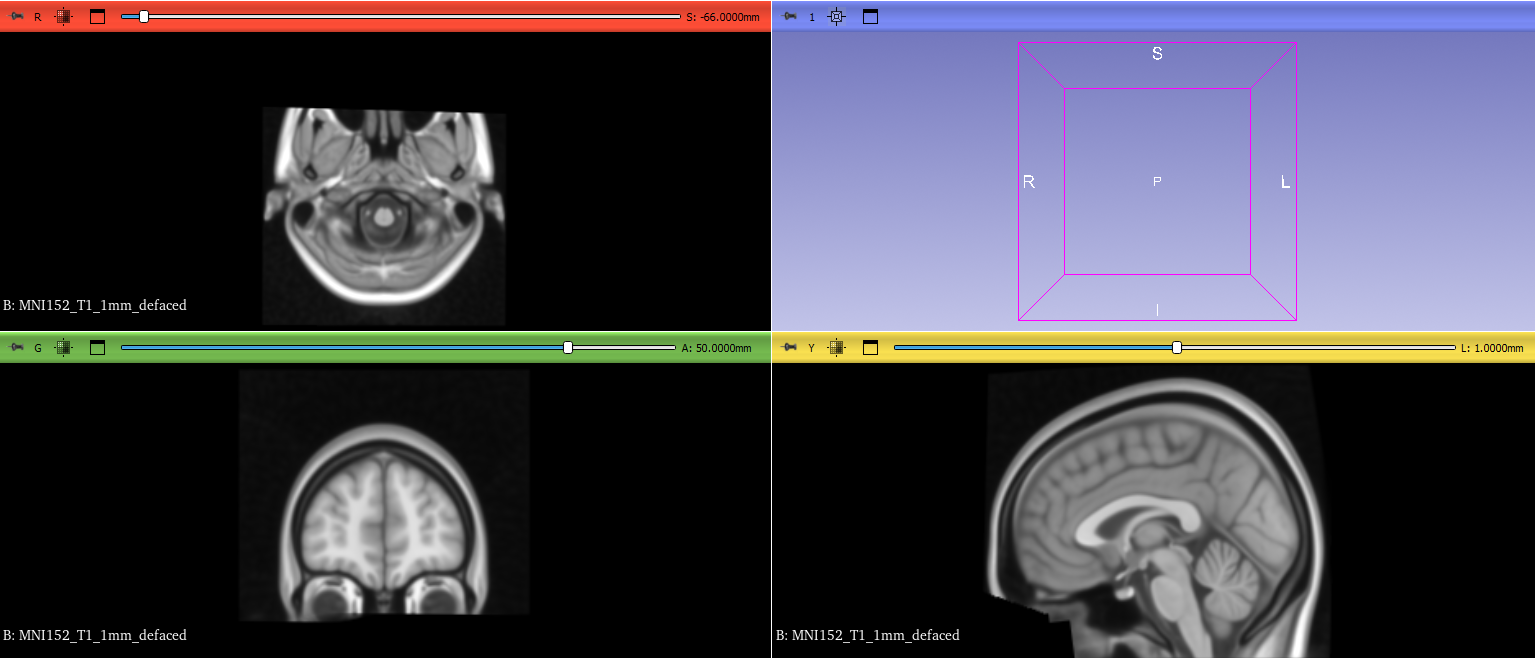The width and height of the screenshot is (1535, 659).
Task: Reset field of view in the Red slice view
Action: (63, 17)
